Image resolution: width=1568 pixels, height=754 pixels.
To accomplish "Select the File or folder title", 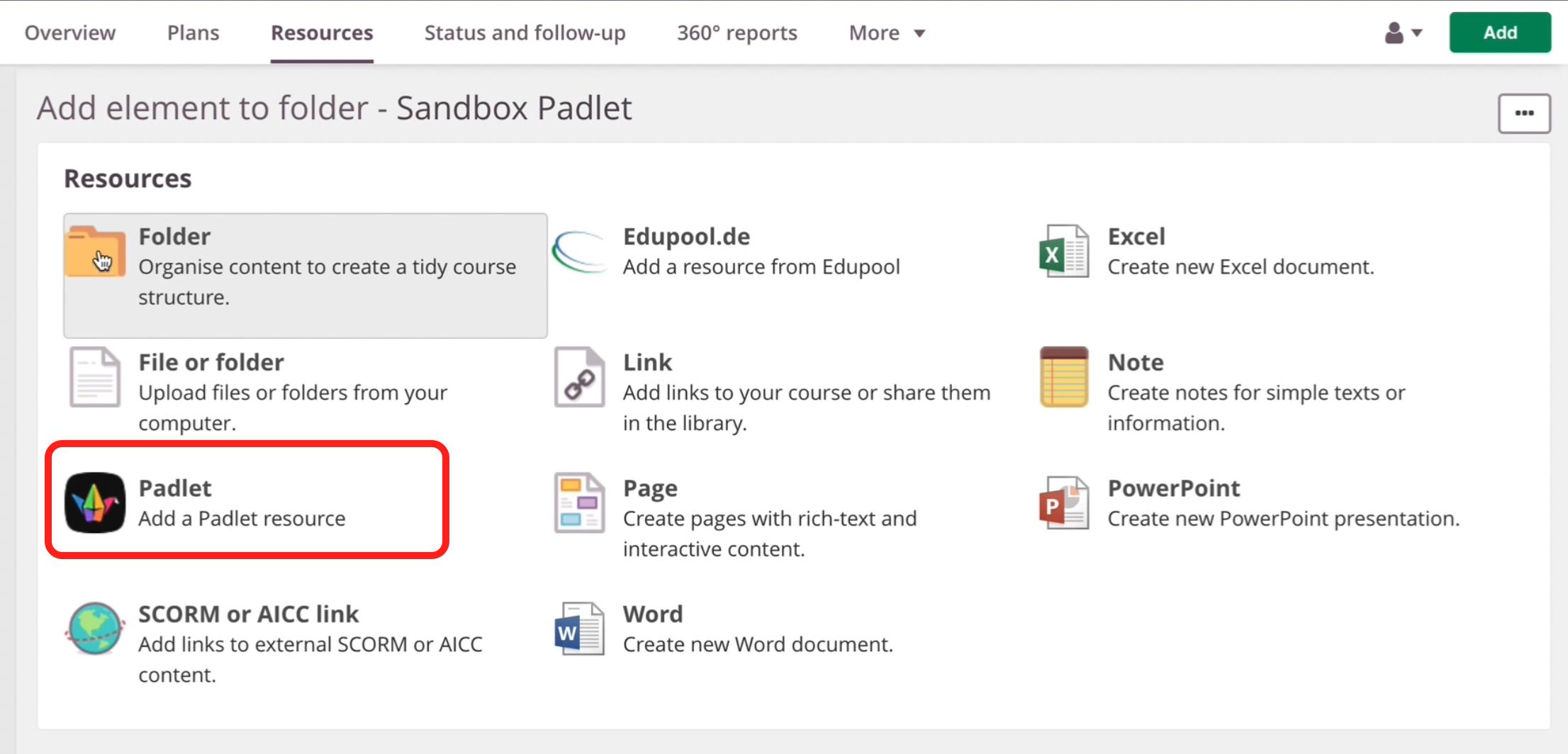I will click(x=211, y=362).
